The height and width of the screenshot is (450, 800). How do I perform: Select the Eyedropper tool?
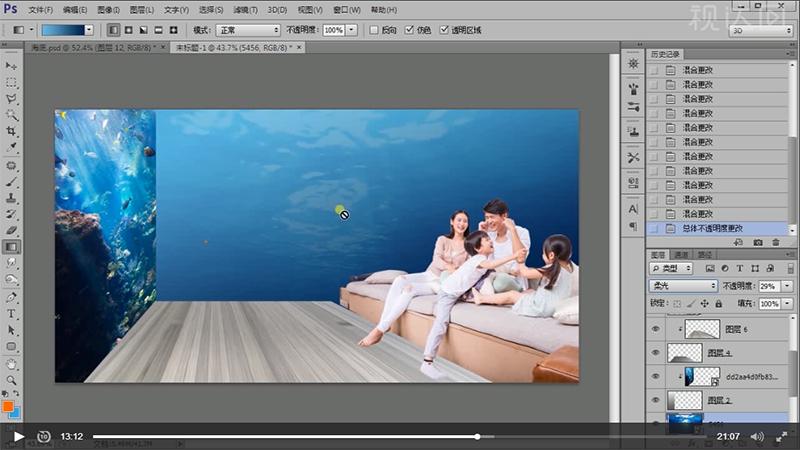click(11, 148)
